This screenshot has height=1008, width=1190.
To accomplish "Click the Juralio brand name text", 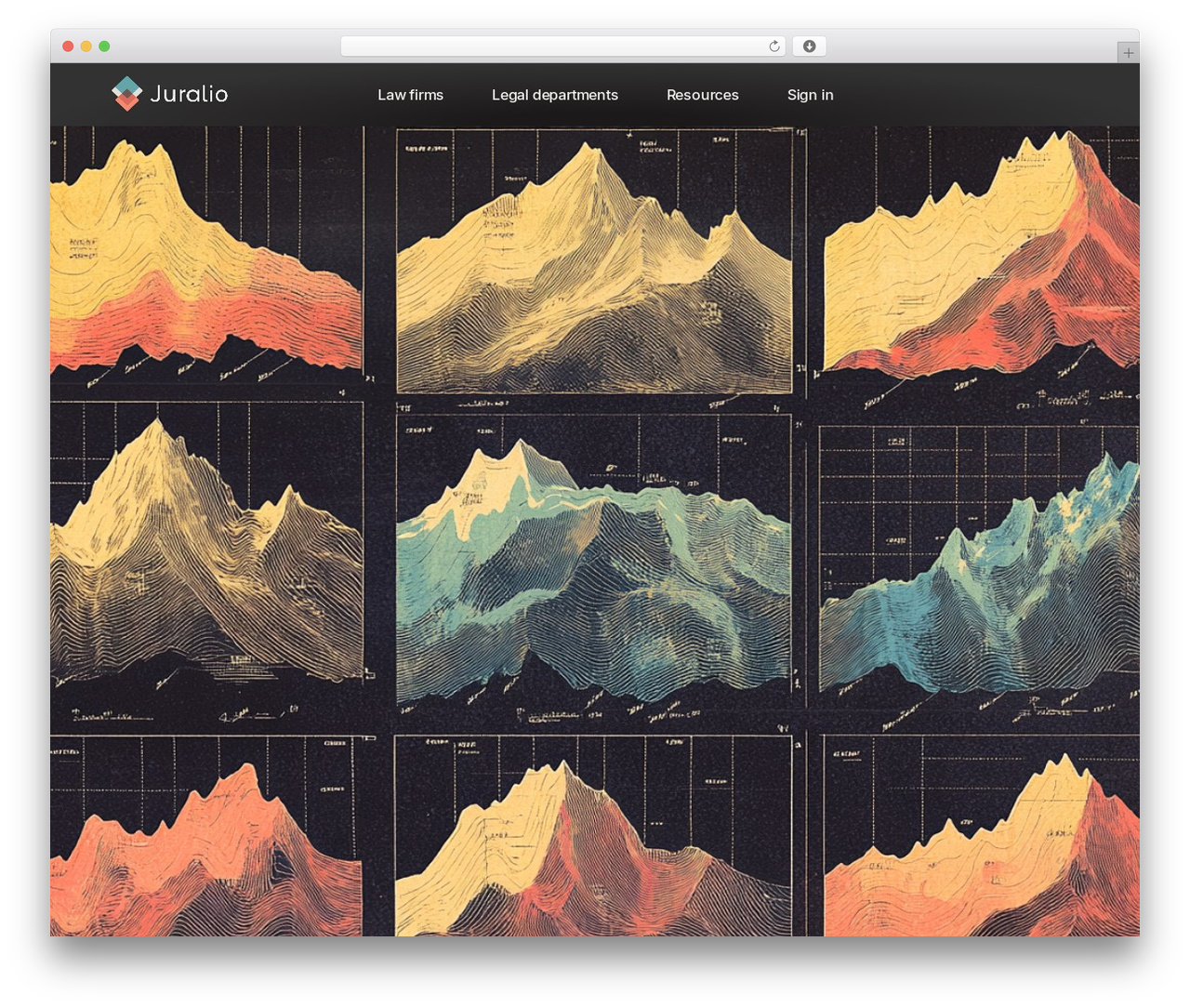I will pos(189,94).
